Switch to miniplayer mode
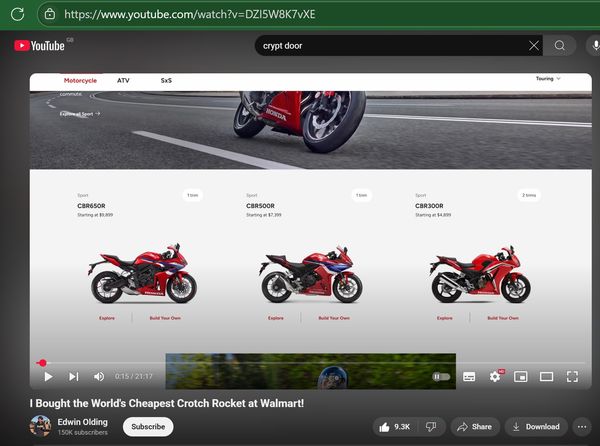The image size is (600, 446). coord(521,377)
